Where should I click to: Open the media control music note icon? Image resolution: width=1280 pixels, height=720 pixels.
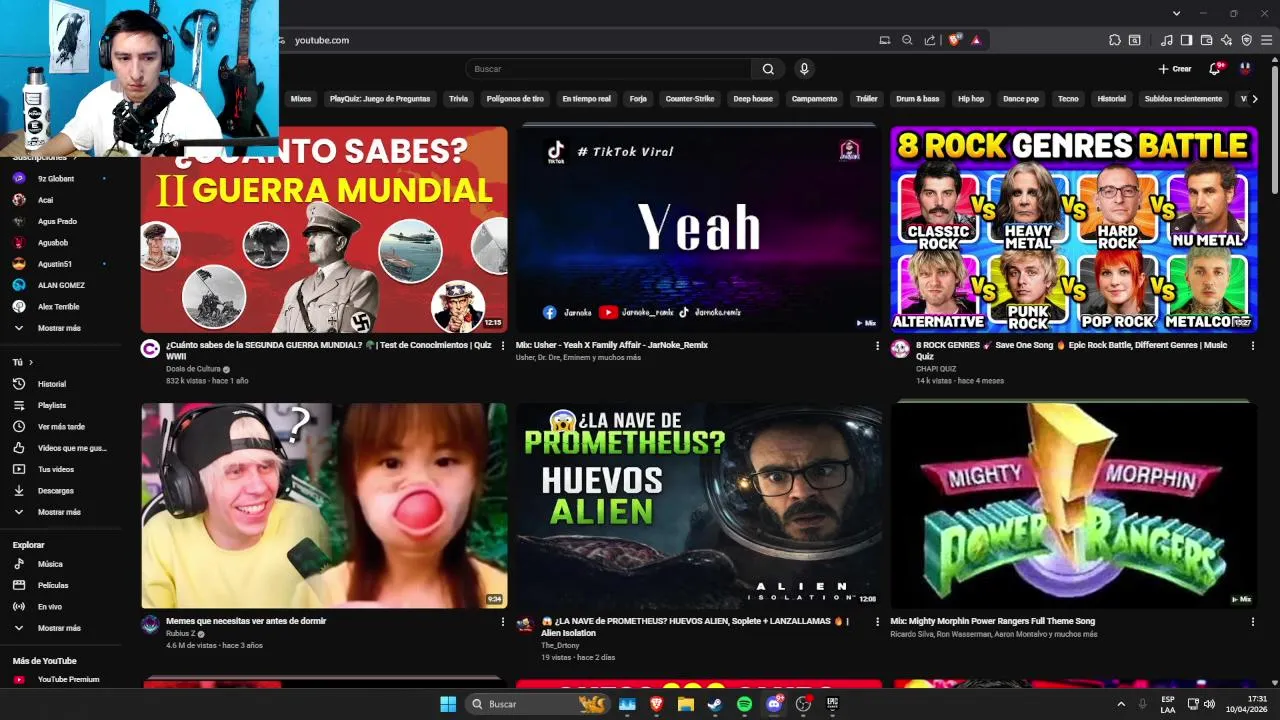click(x=1167, y=40)
